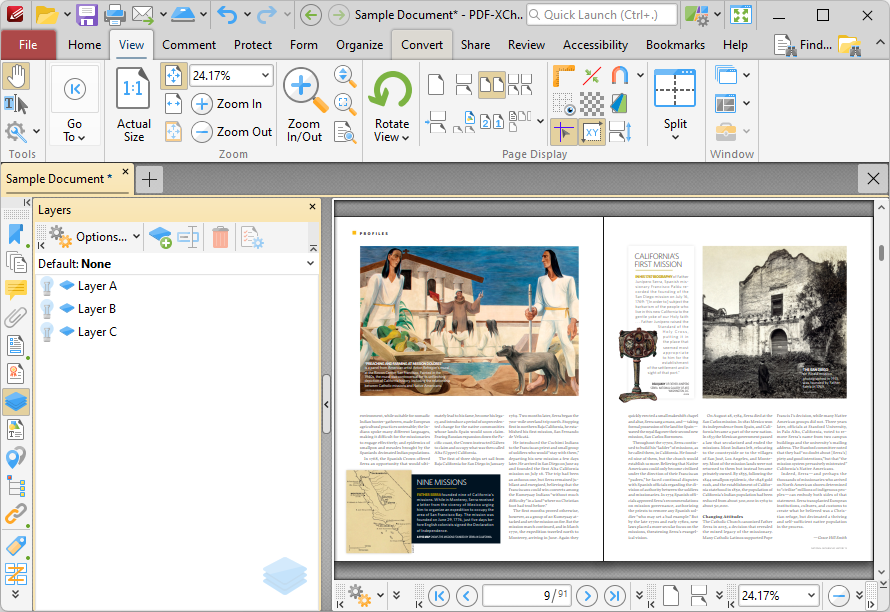Collapse the ribbon chevron

coord(879,43)
